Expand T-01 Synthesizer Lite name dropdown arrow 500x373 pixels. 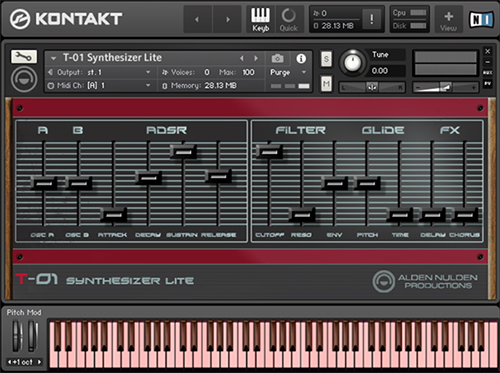coord(53,58)
